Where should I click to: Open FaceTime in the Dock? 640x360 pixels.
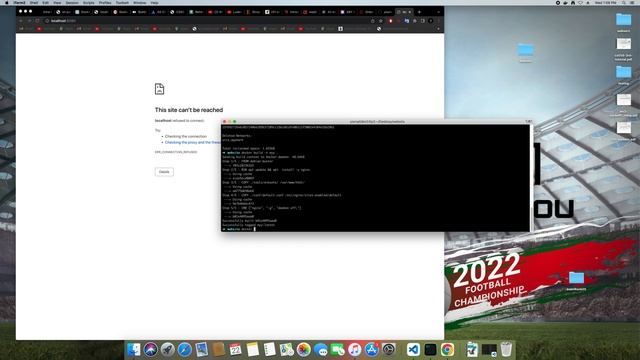coord(338,349)
